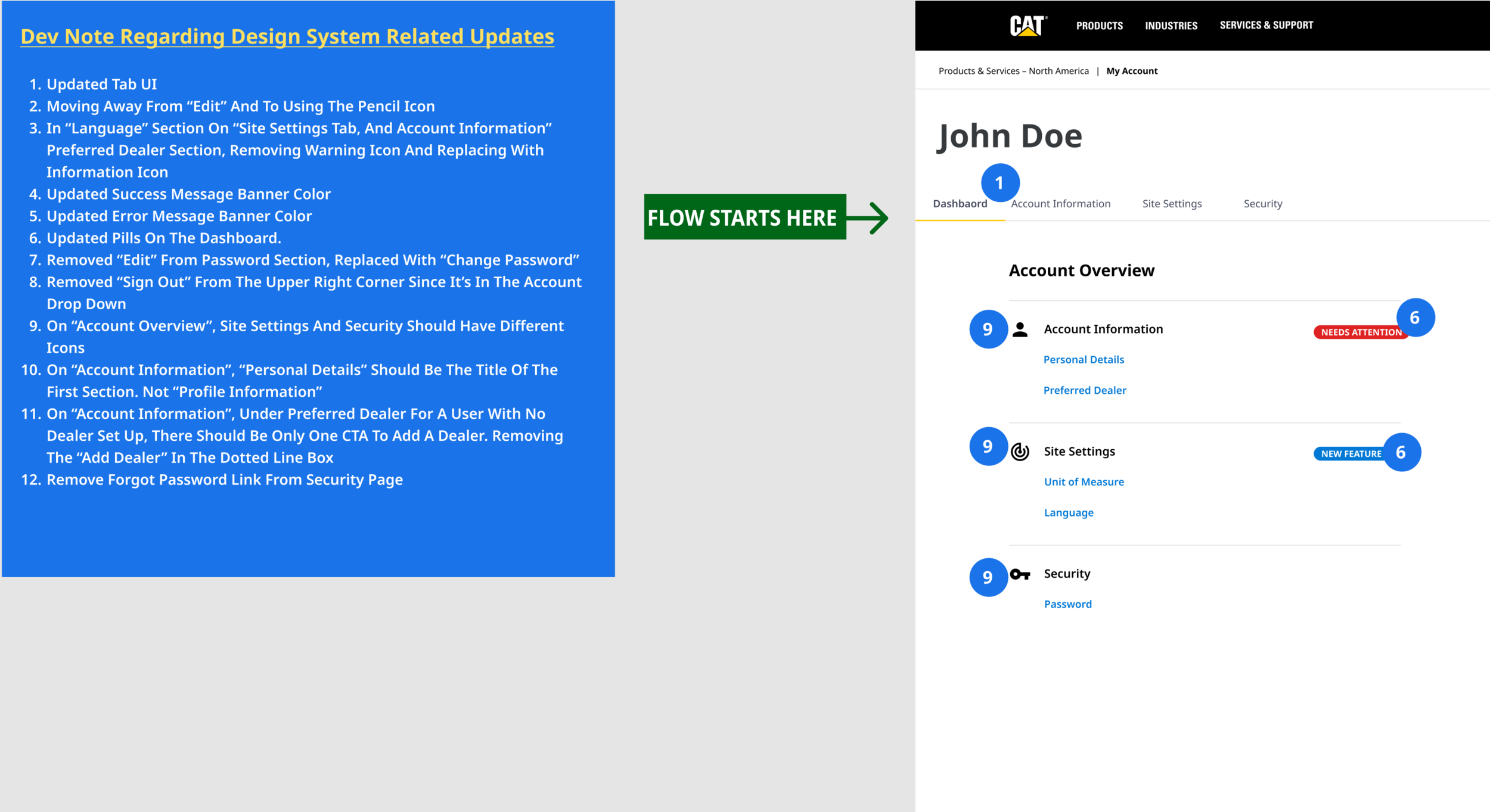The width and height of the screenshot is (1490, 812).
Task: Open Services & Support menu
Action: click(1266, 25)
